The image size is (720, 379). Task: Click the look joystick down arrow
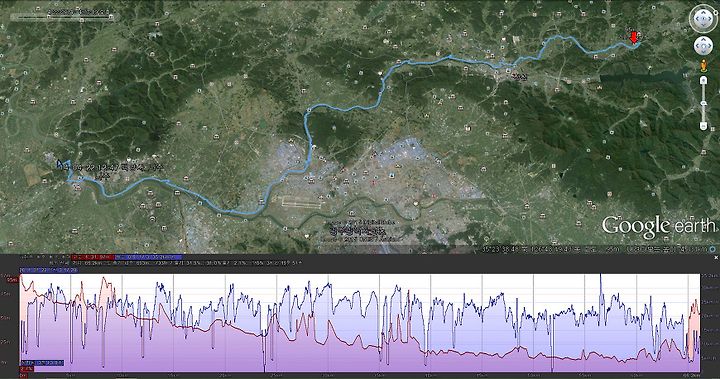click(703, 25)
